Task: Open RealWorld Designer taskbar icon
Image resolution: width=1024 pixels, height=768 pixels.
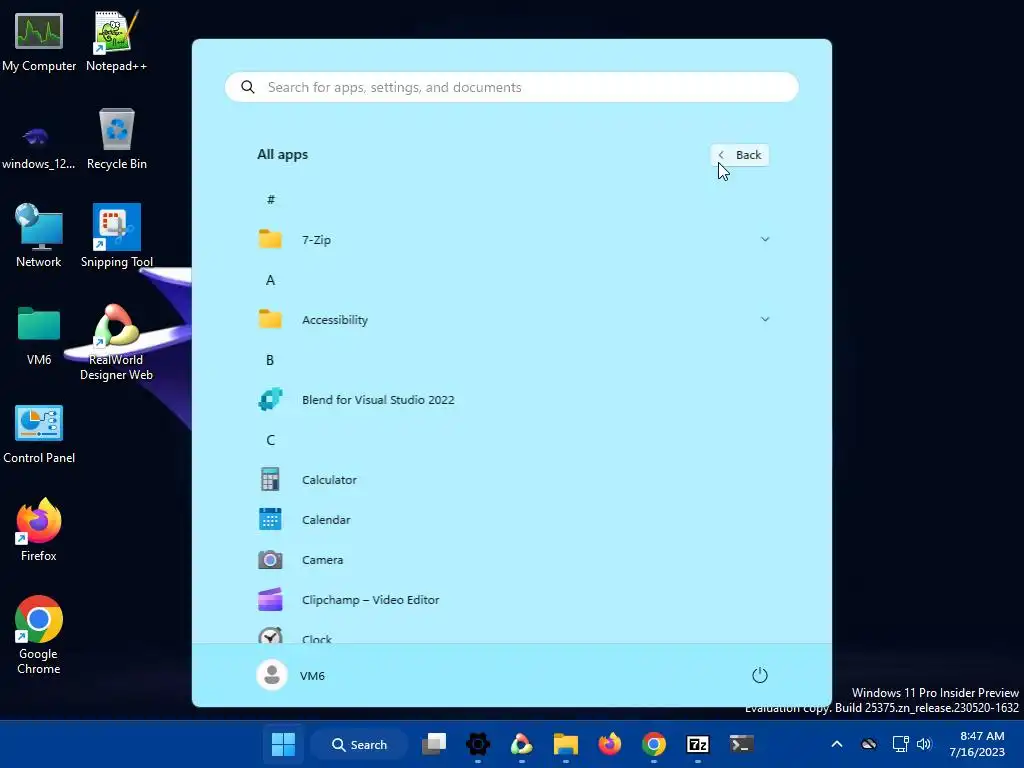Action: click(x=521, y=744)
